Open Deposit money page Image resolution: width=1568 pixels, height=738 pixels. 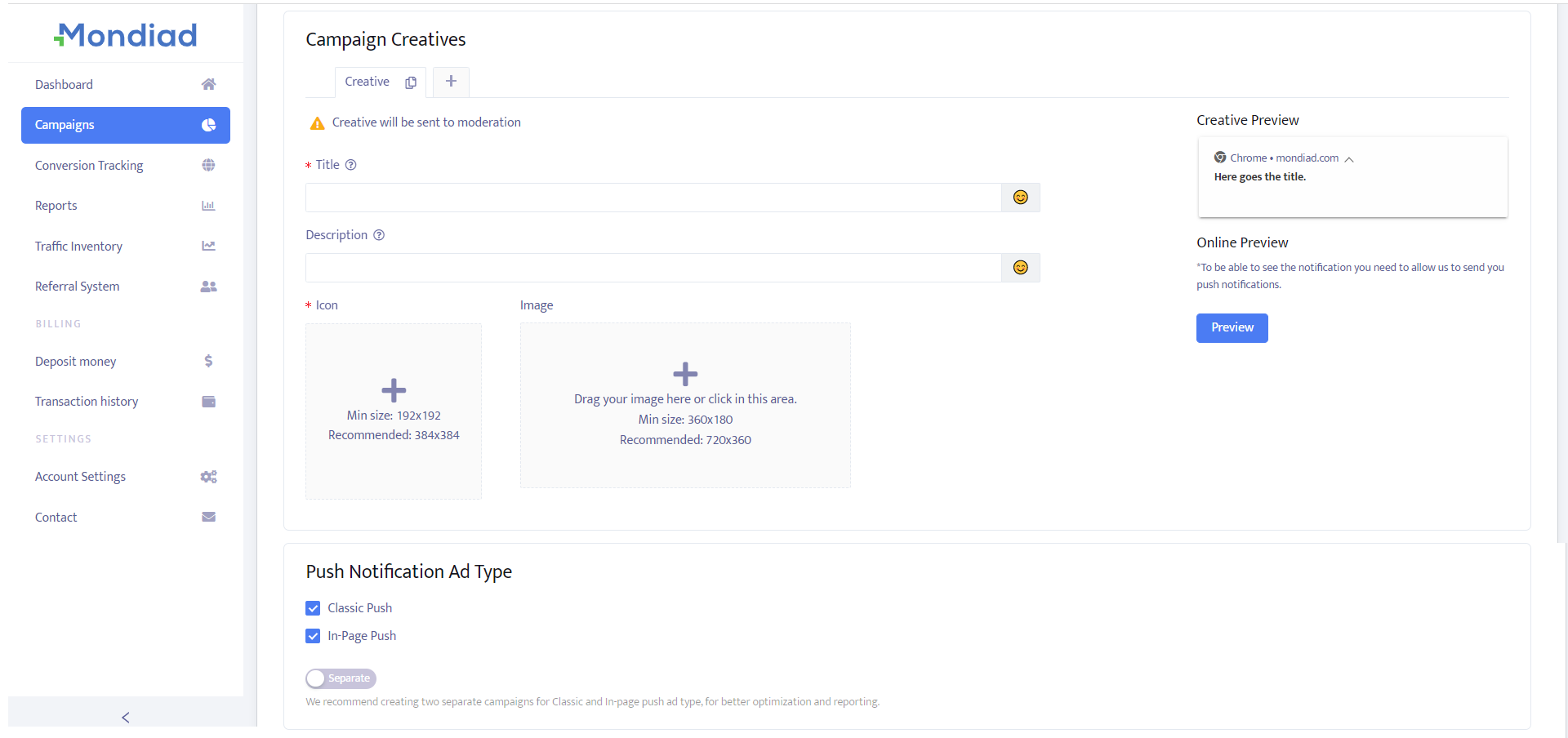click(x=75, y=362)
